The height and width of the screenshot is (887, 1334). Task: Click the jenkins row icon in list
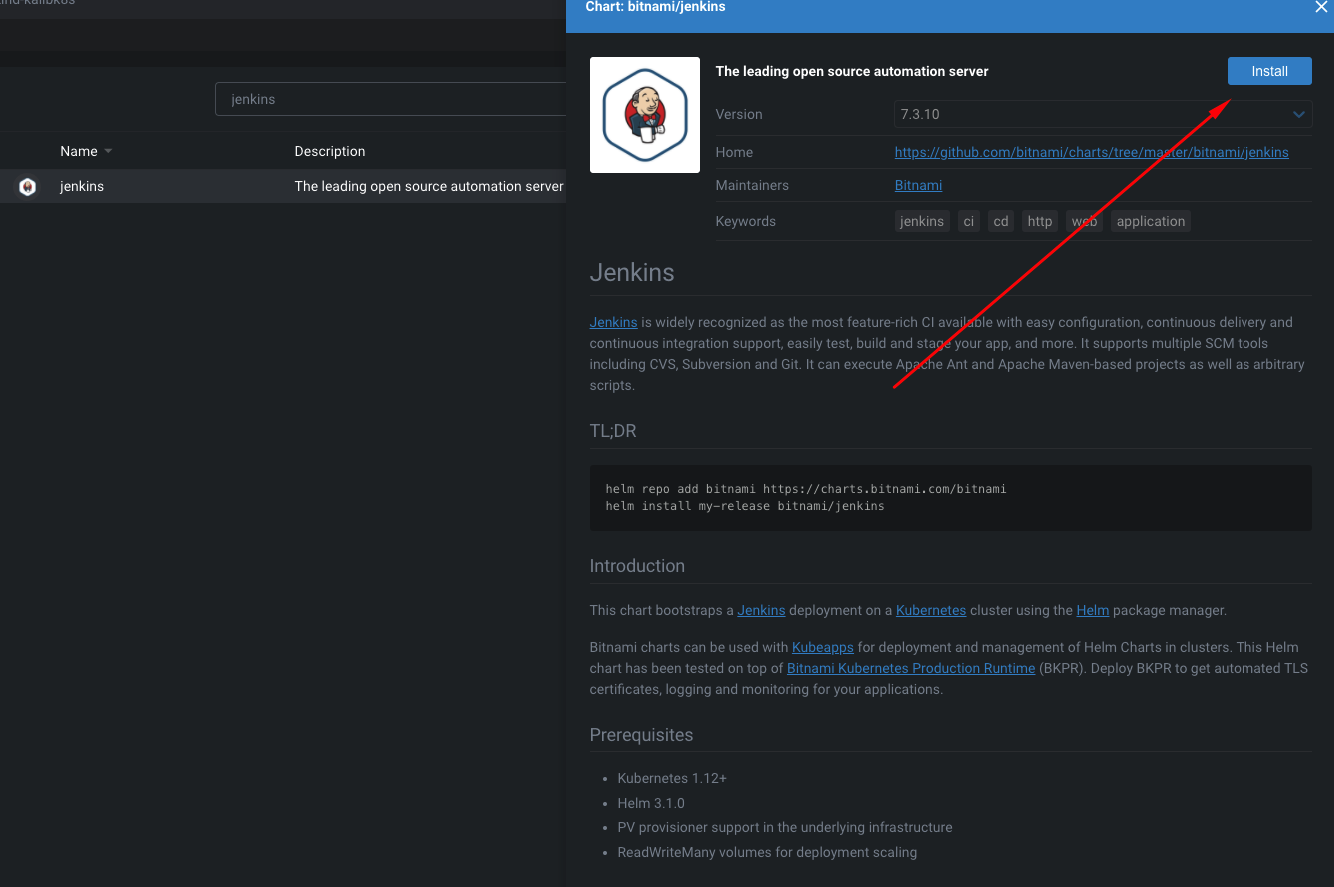pos(28,187)
